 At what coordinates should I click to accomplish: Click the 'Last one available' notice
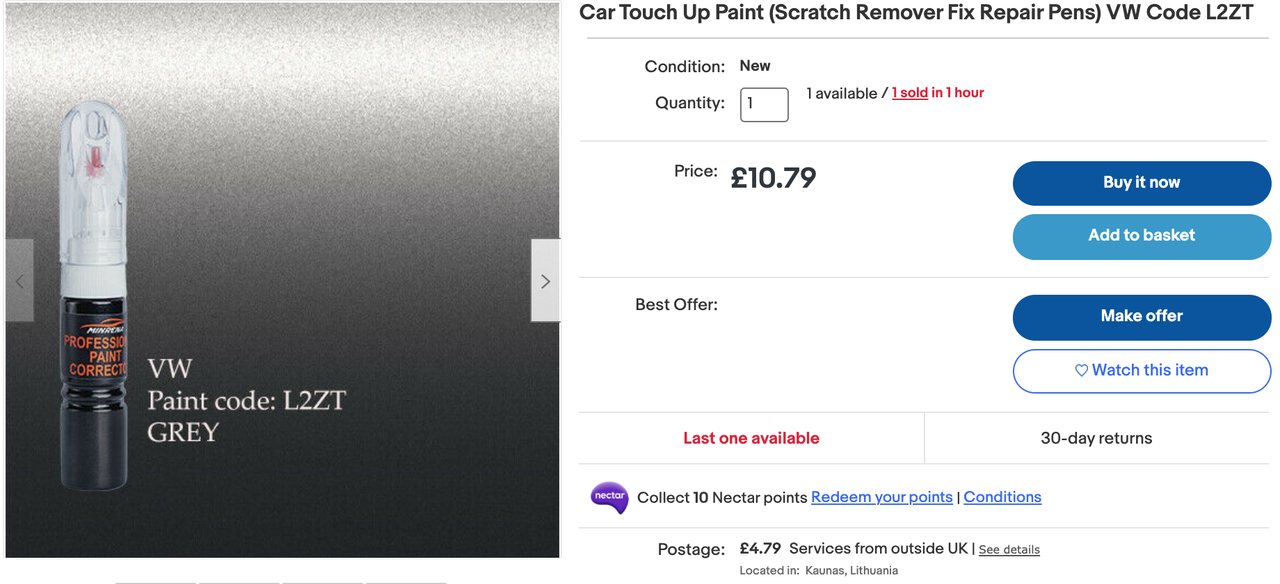[751, 438]
